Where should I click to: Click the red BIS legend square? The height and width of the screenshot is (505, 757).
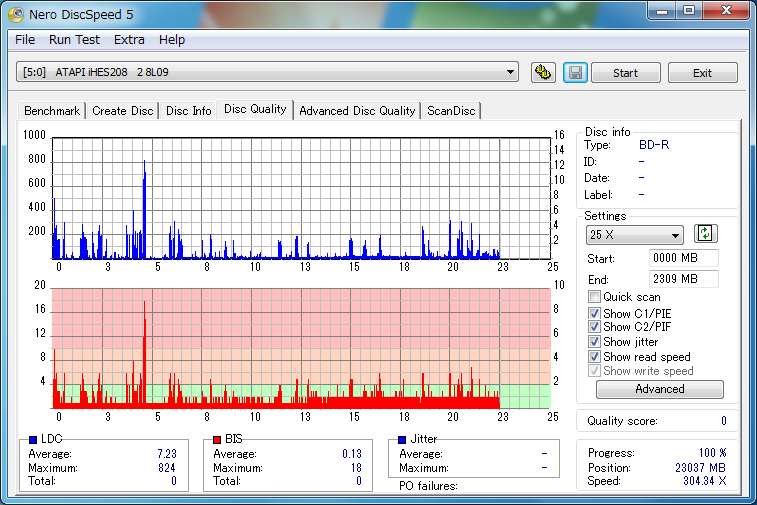click(217, 439)
